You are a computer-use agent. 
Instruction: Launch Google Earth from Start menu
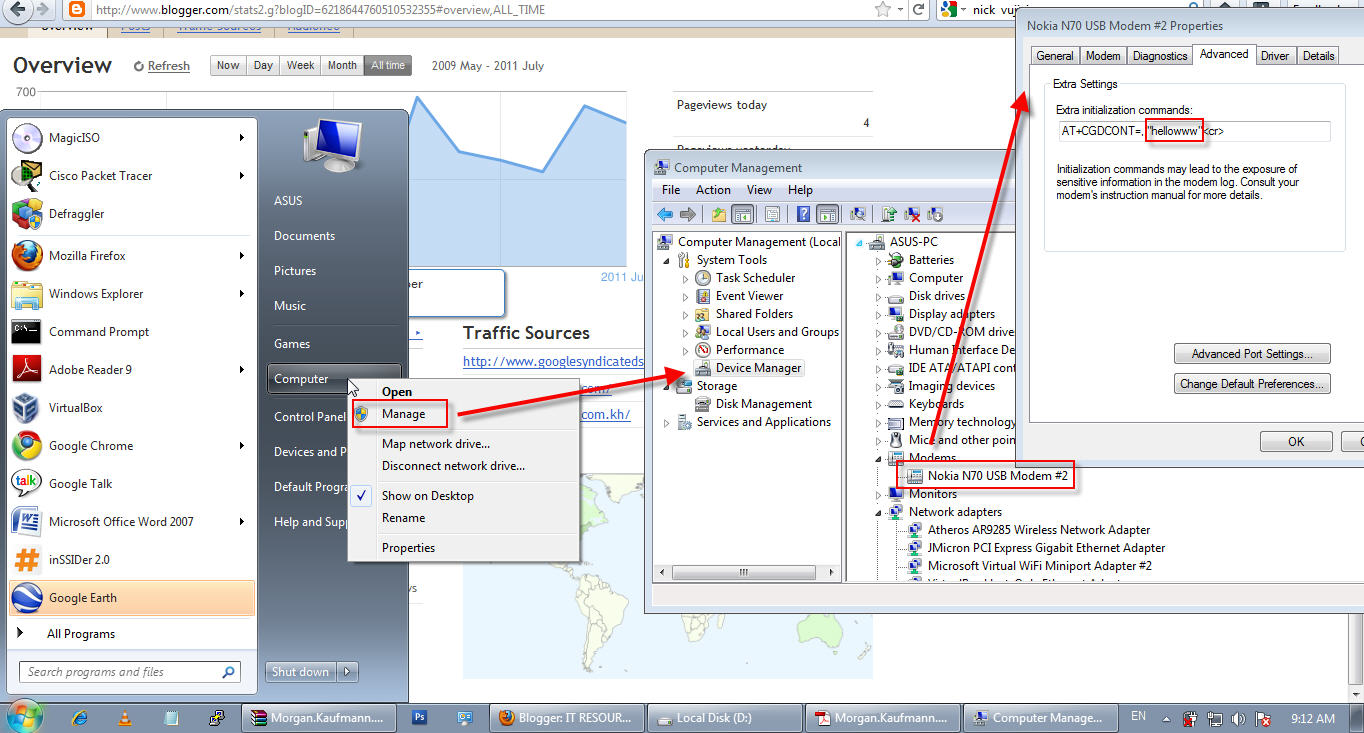(132, 597)
